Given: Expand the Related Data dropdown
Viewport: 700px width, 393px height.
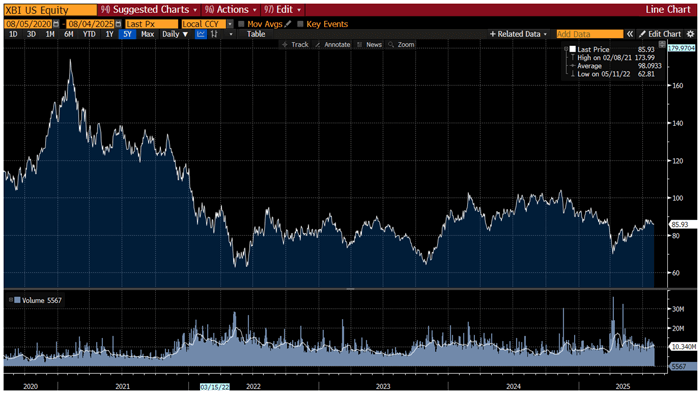Looking at the screenshot, I should pos(518,34).
